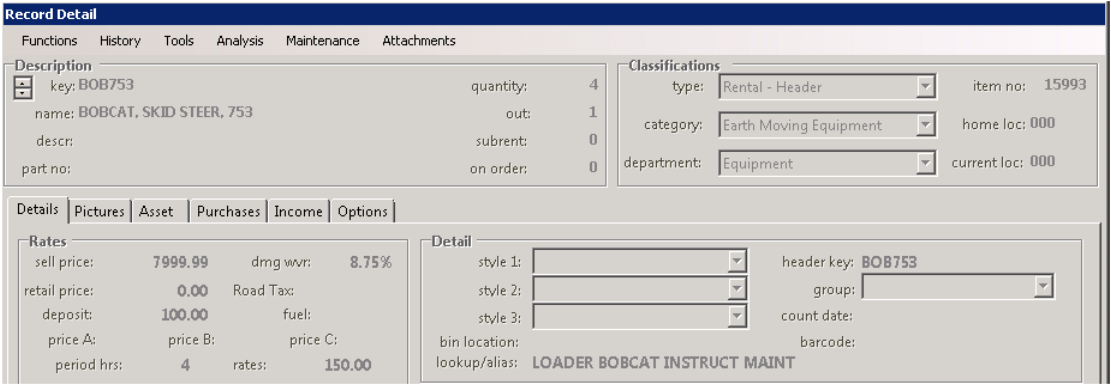The image size is (1111, 385).
Task: Click the price A label
Action: [x=72, y=340]
